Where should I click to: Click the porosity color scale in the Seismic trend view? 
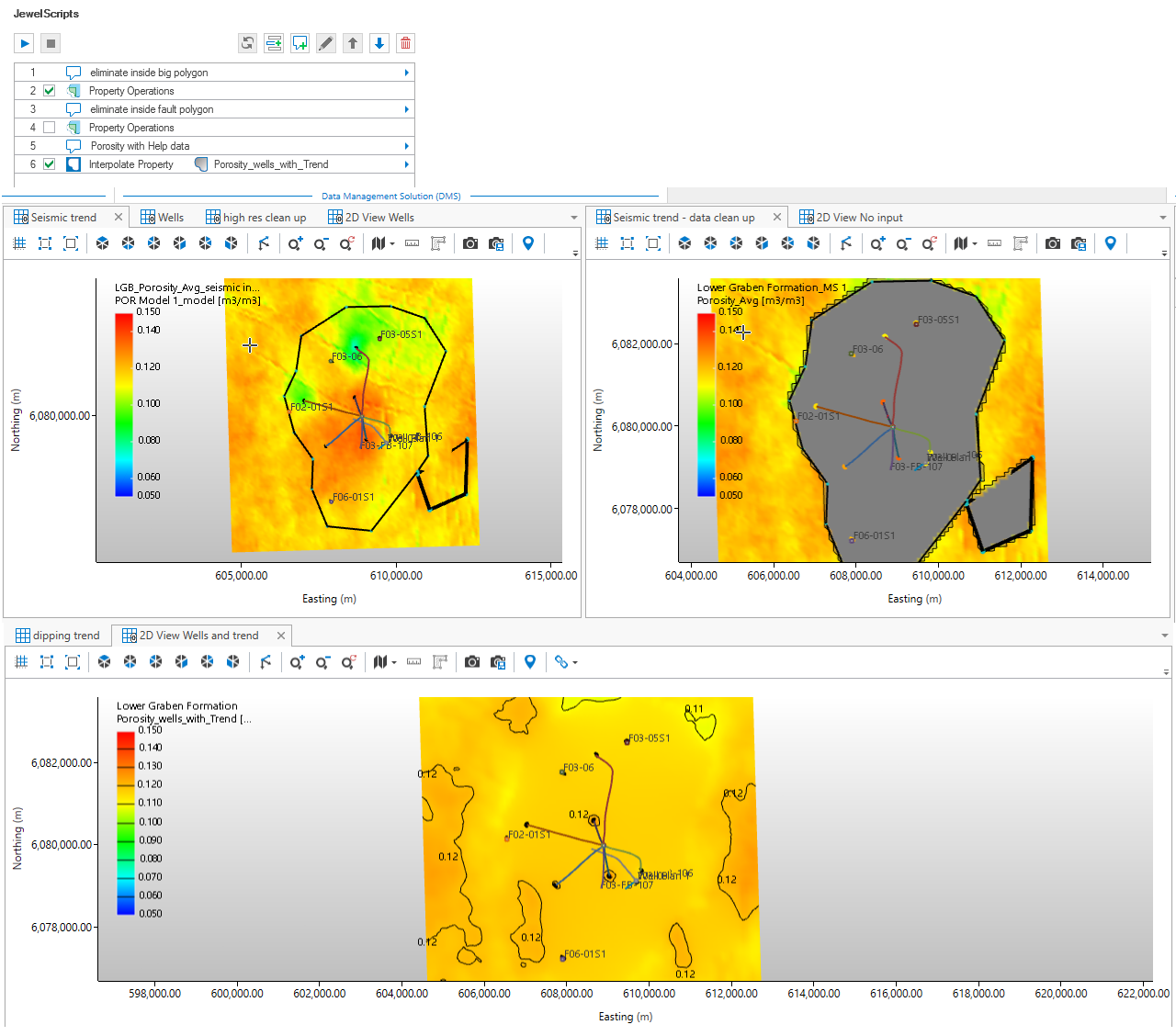[124, 404]
